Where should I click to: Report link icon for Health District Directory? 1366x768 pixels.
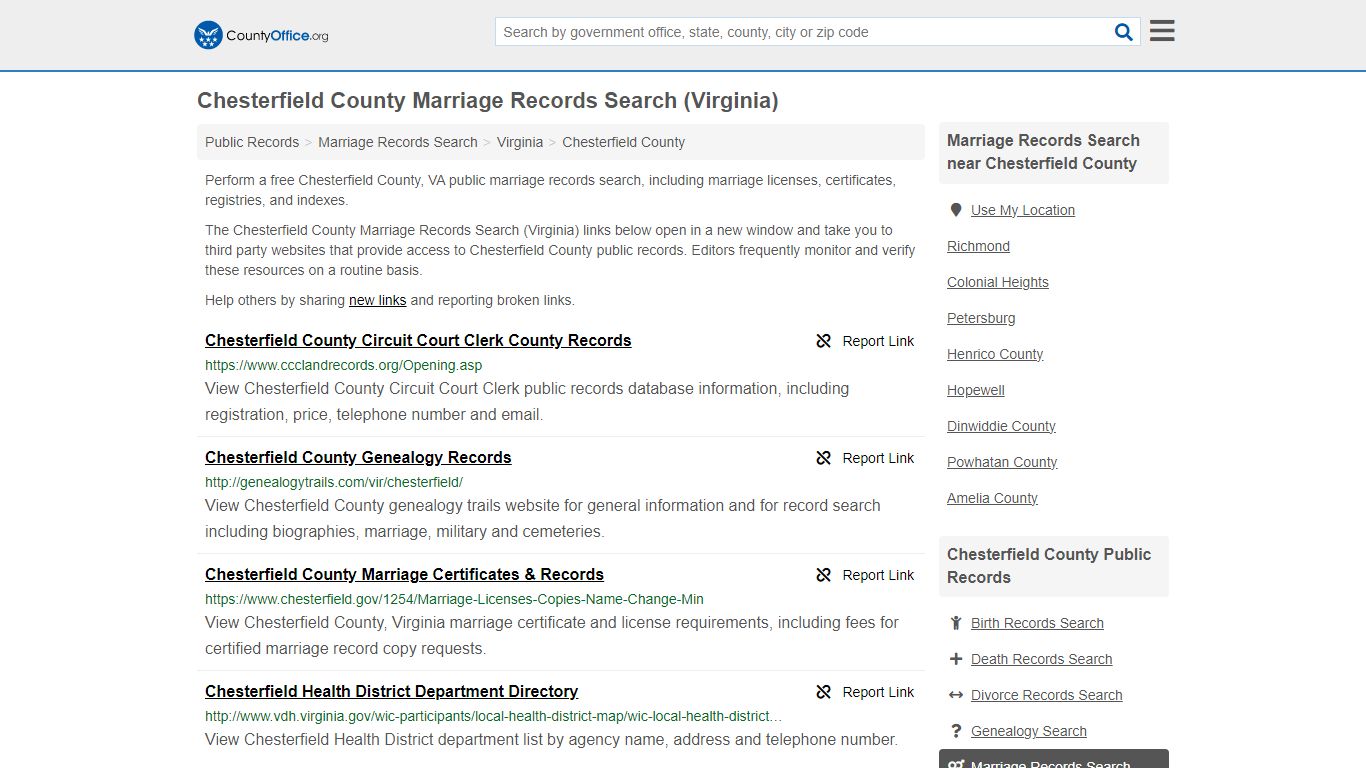point(823,692)
